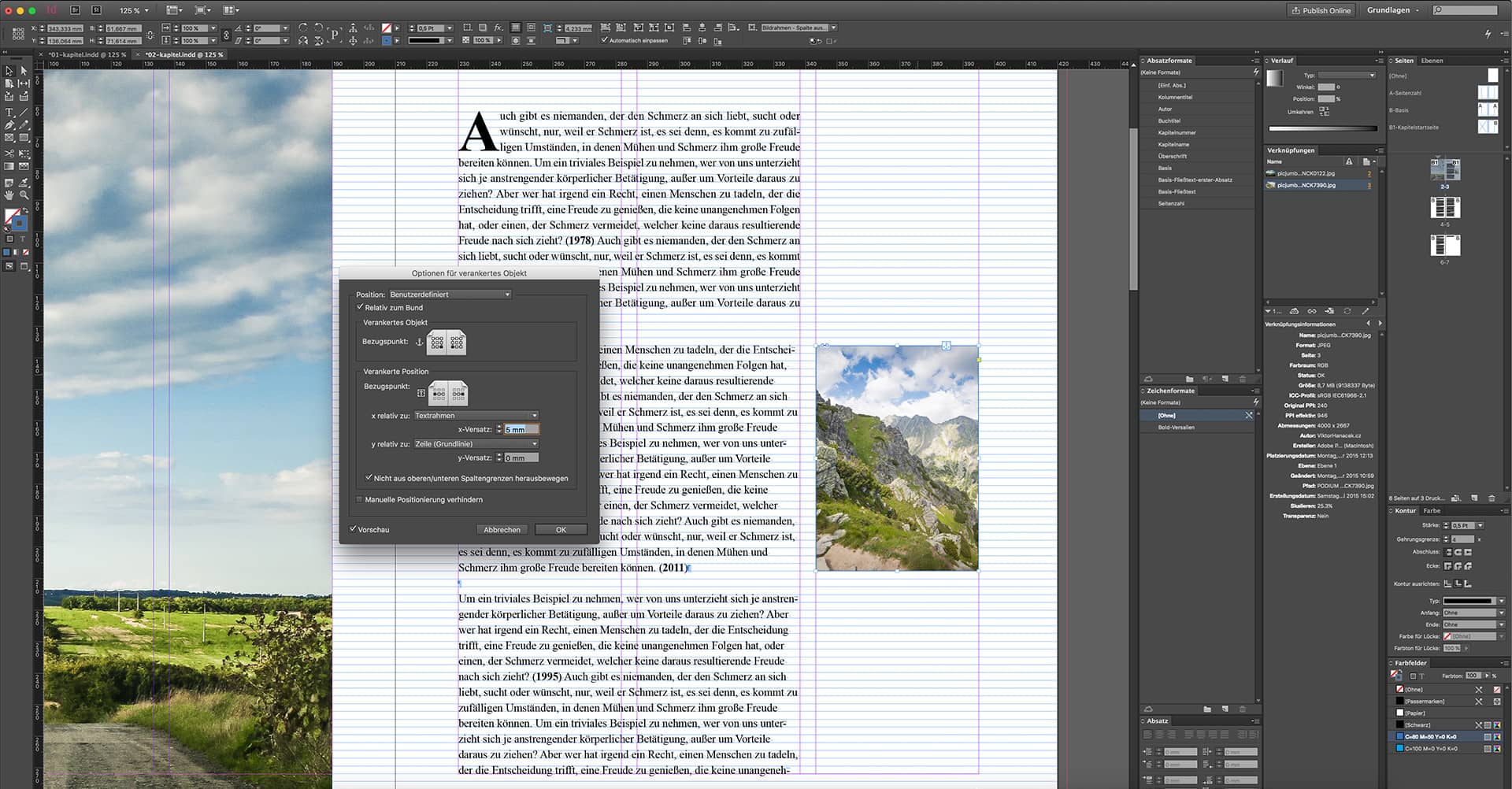Select the Type tool in the toolbar
The width and height of the screenshot is (1512, 789).
(9, 112)
